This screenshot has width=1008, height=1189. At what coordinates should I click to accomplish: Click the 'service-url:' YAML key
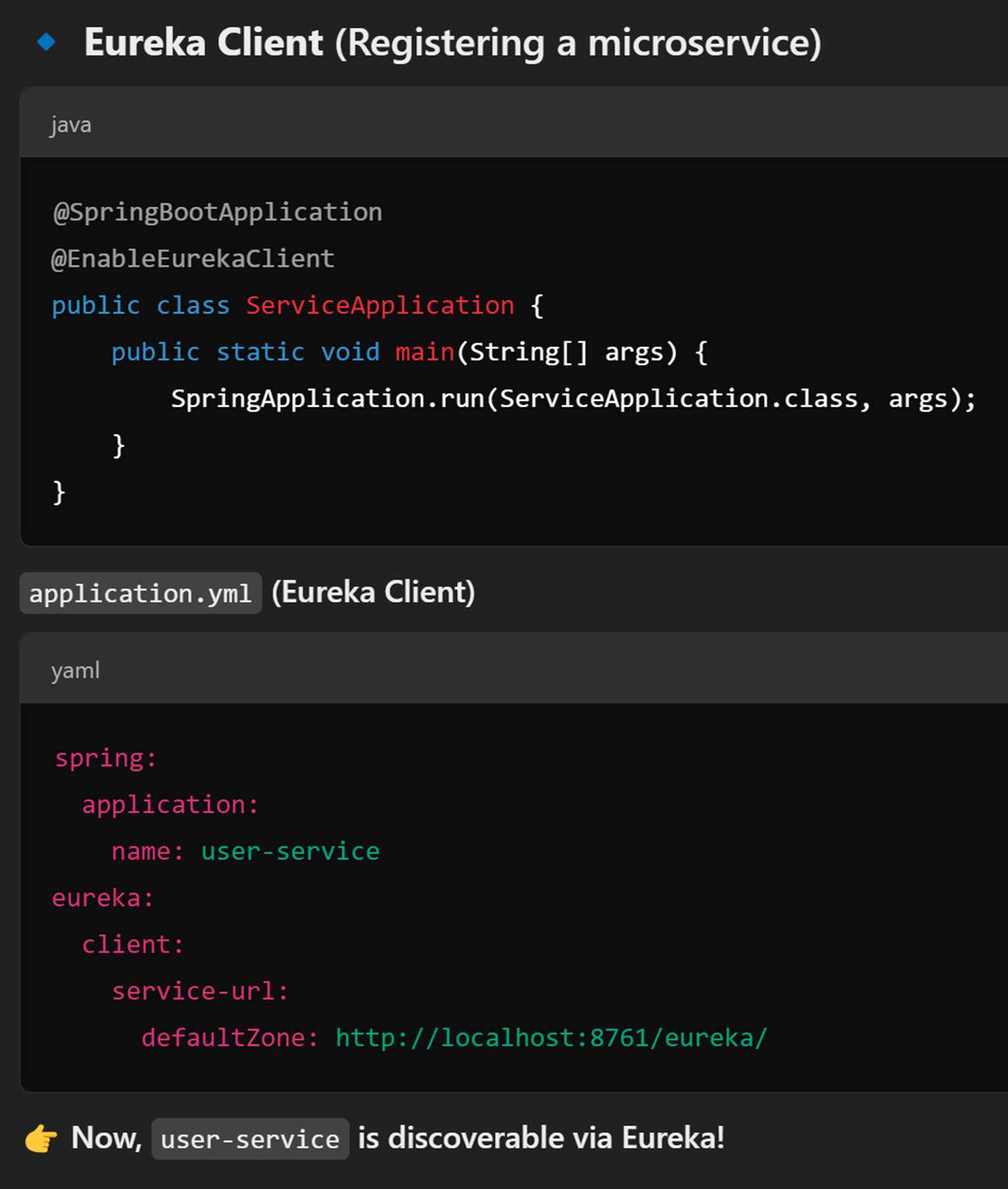(x=200, y=992)
